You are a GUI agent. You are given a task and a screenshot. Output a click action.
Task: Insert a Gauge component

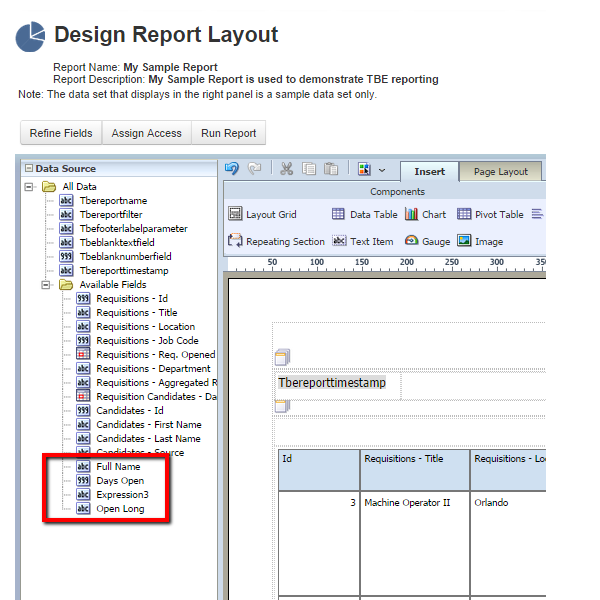pos(427,241)
